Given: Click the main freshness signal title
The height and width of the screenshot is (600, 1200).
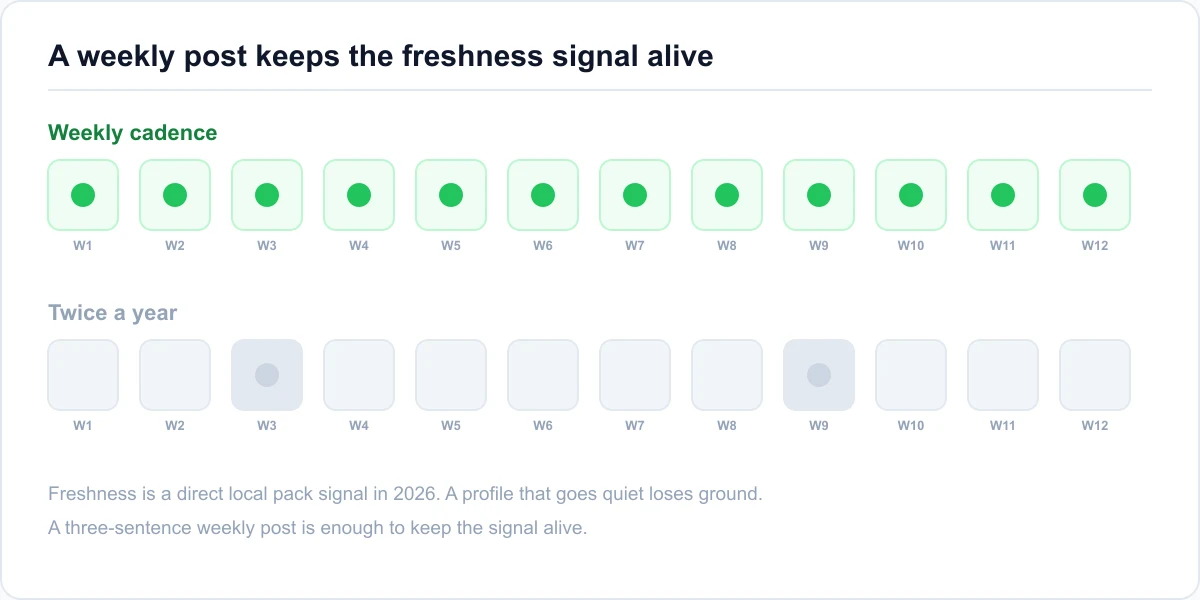Looking at the screenshot, I should pyautogui.click(x=381, y=56).
